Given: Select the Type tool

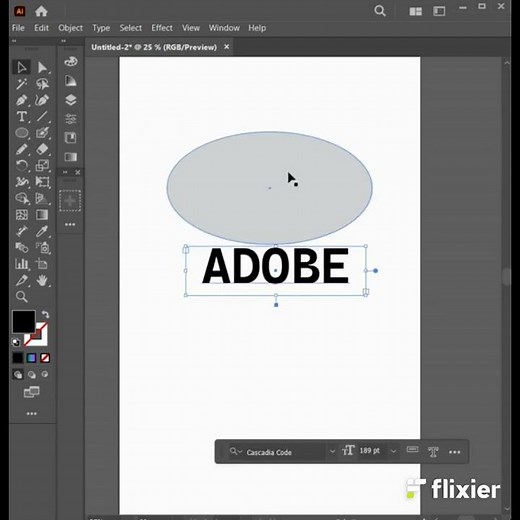Looking at the screenshot, I should click(x=22, y=116).
